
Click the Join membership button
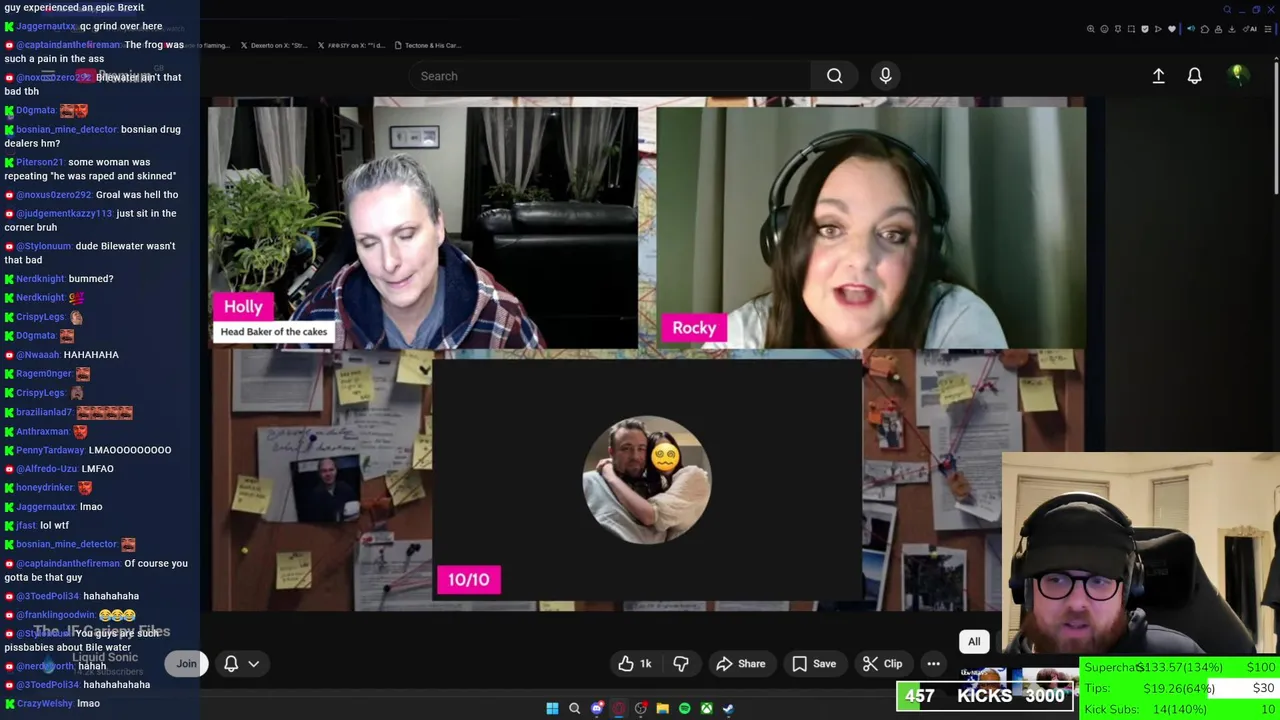[186, 664]
